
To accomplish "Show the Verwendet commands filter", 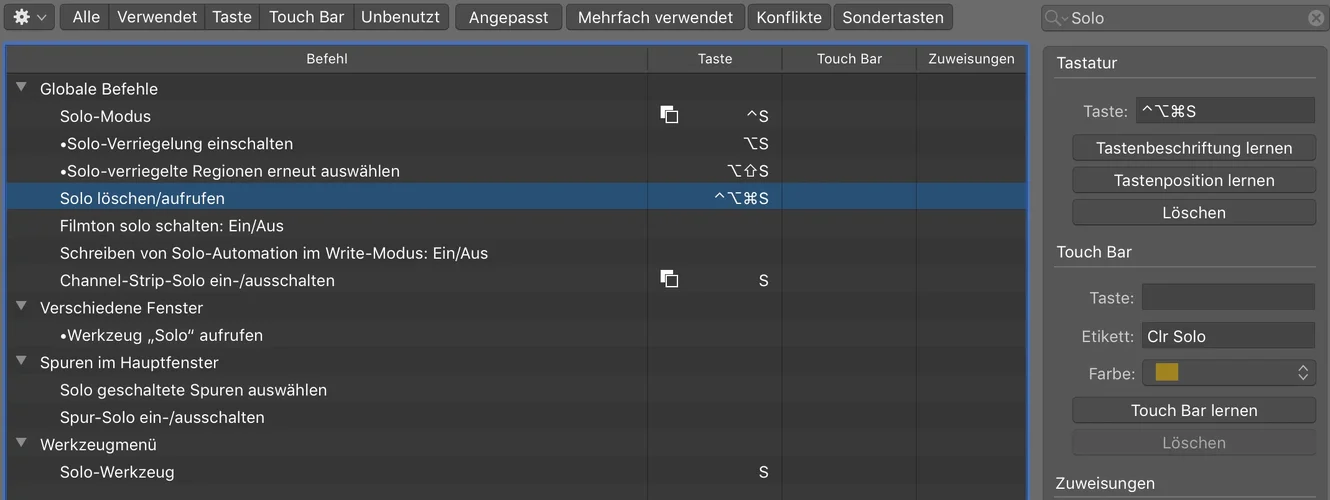I will coord(157,17).
